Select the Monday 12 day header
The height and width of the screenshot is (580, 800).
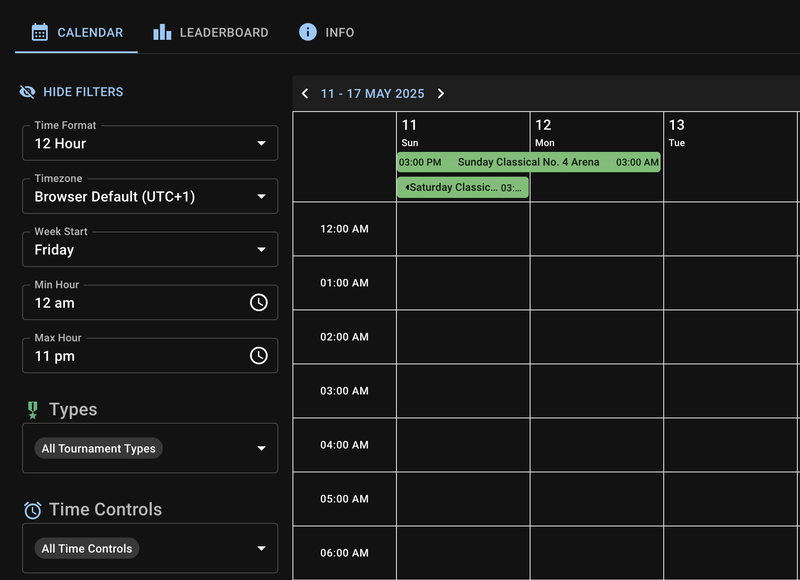pyautogui.click(x=544, y=132)
